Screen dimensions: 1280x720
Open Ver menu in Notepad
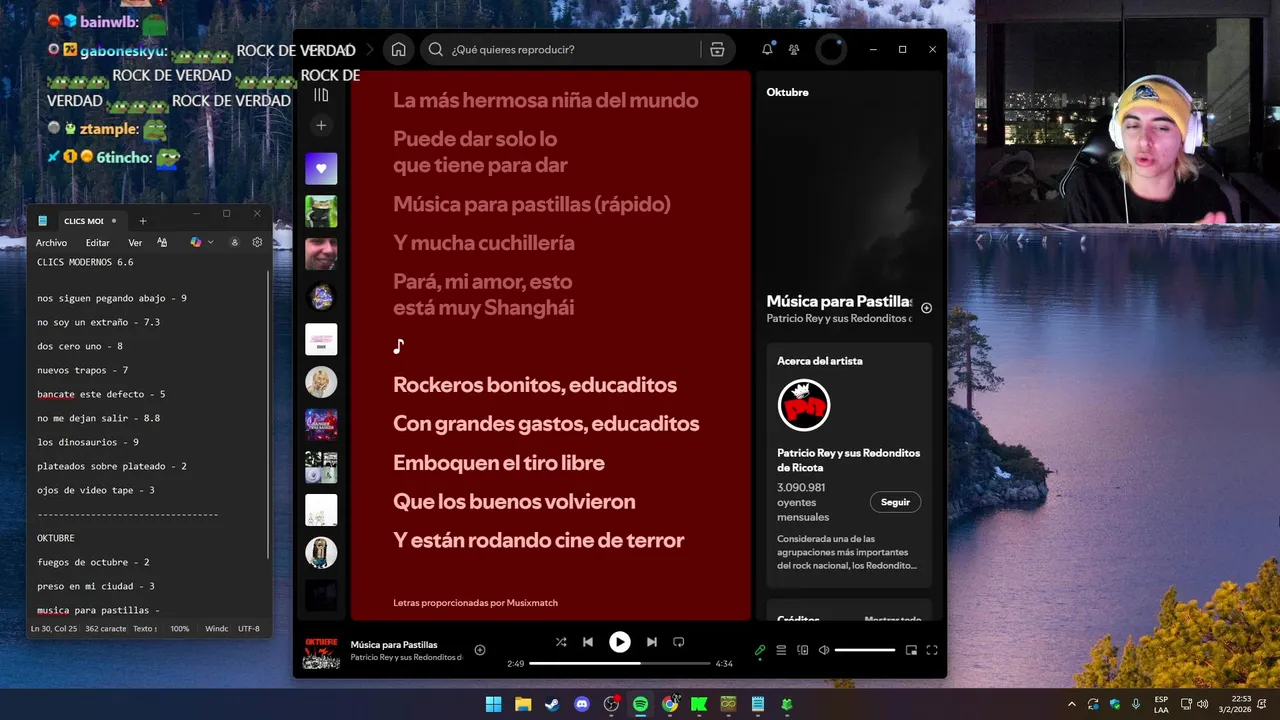point(135,243)
